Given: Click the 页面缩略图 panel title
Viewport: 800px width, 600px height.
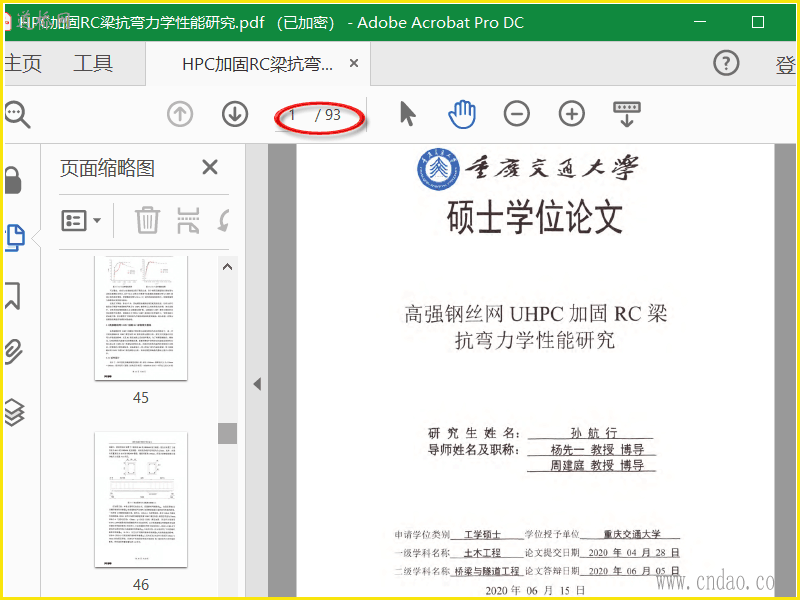Looking at the screenshot, I should (x=107, y=168).
